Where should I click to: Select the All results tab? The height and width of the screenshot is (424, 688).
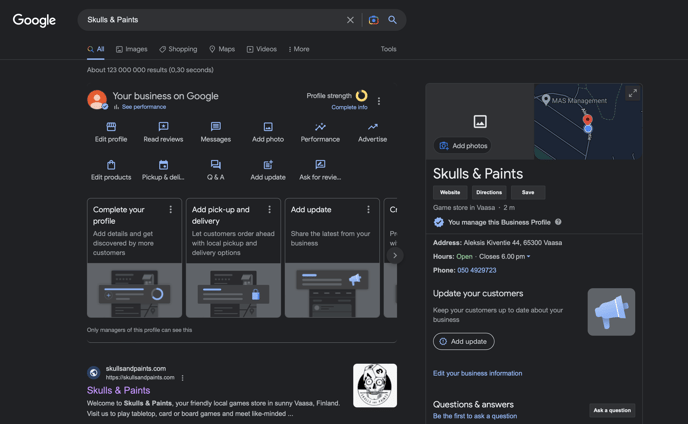click(96, 49)
